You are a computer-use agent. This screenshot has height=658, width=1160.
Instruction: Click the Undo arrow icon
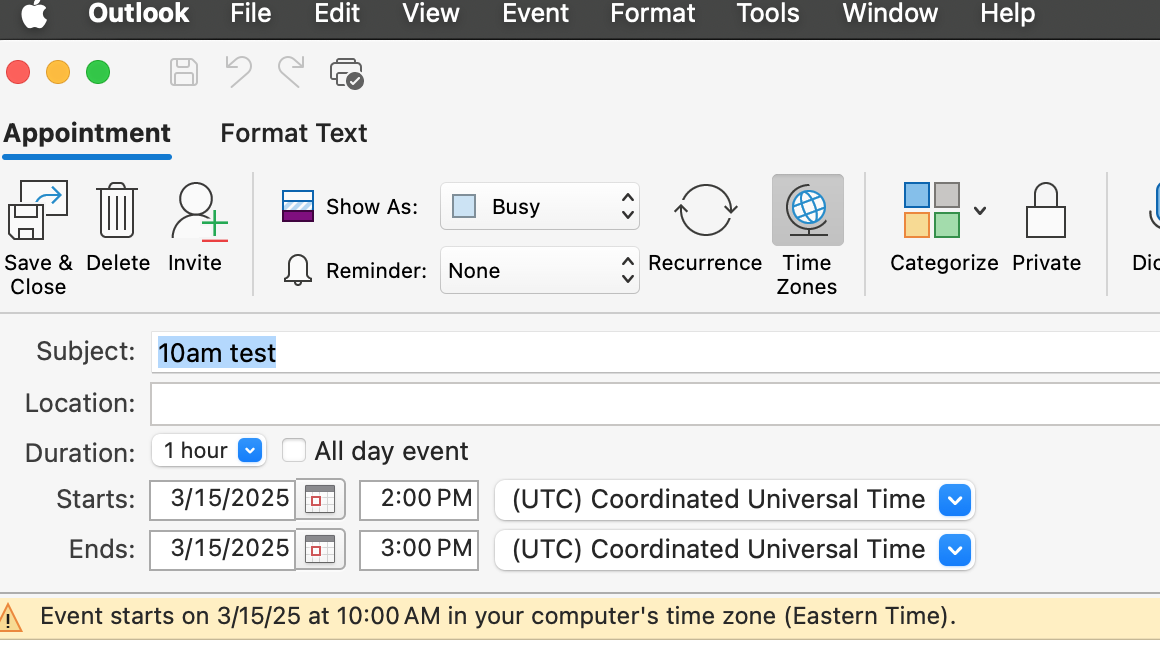(238, 73)
